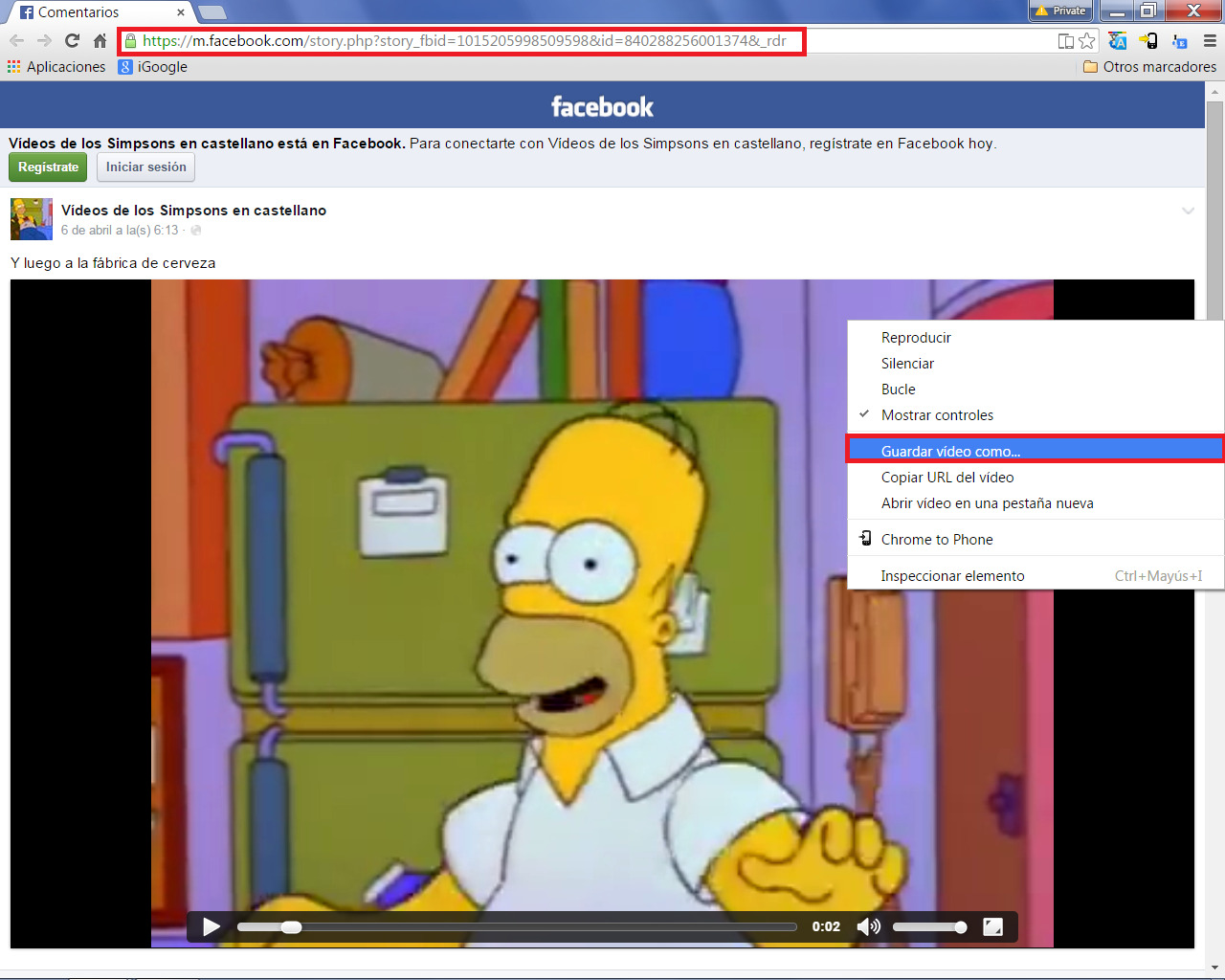Play the video with the play control
Image resolution: width=1225 pixels, height=980 pixels.
tap(211, 925)
